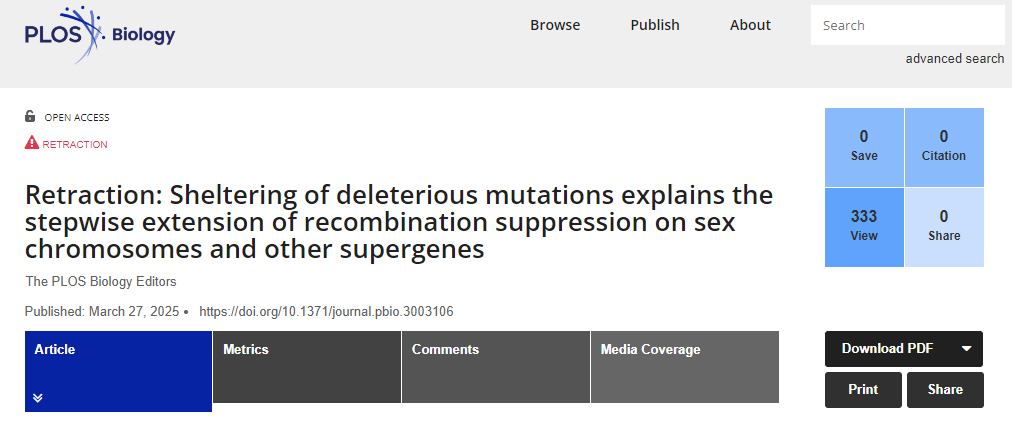Click the PLOS Biology logo
This screenshot has height=430, width=1012.
(x=99, y=34)
